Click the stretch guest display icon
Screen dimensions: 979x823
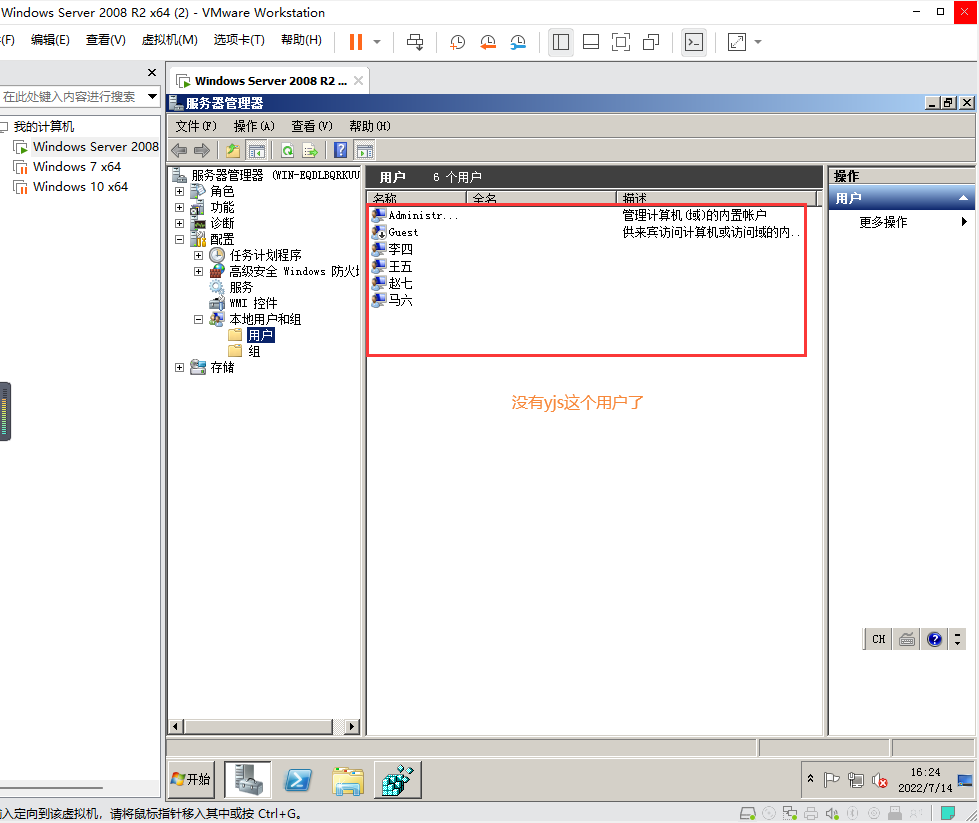pyautogui.click(x=737, y=42)
